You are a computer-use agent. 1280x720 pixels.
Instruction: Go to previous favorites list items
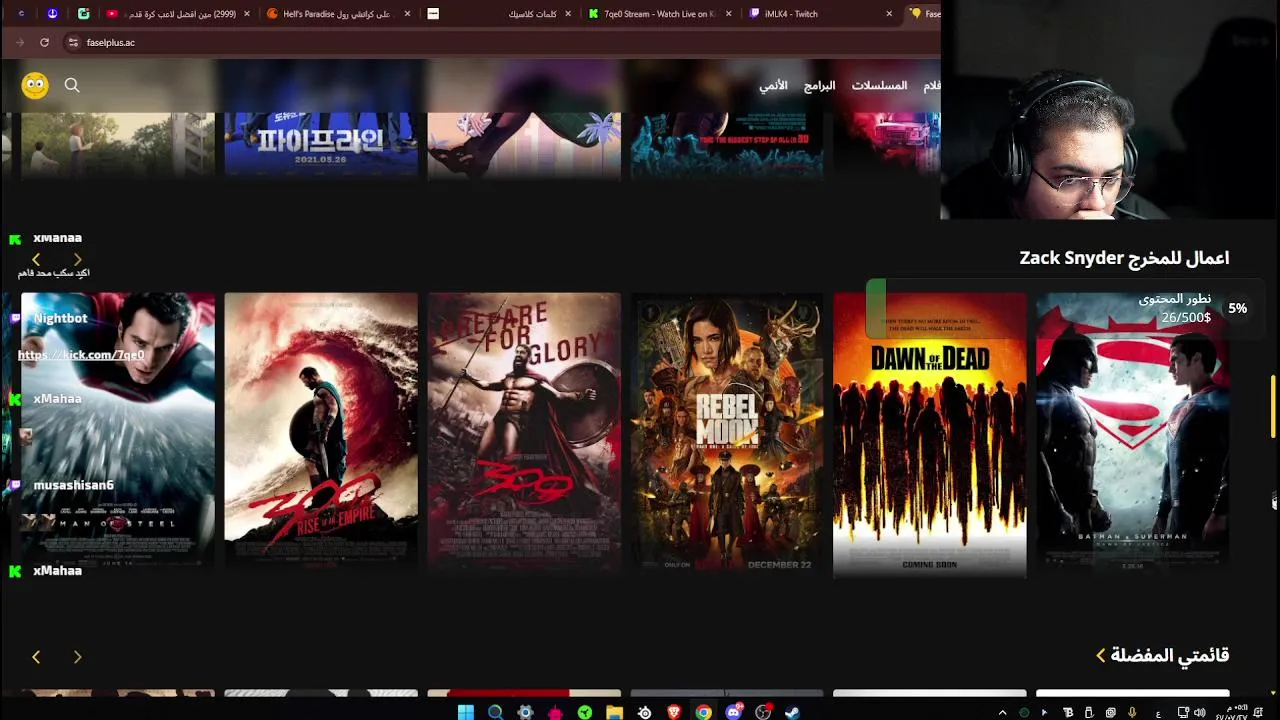click(x=36, y=657)
